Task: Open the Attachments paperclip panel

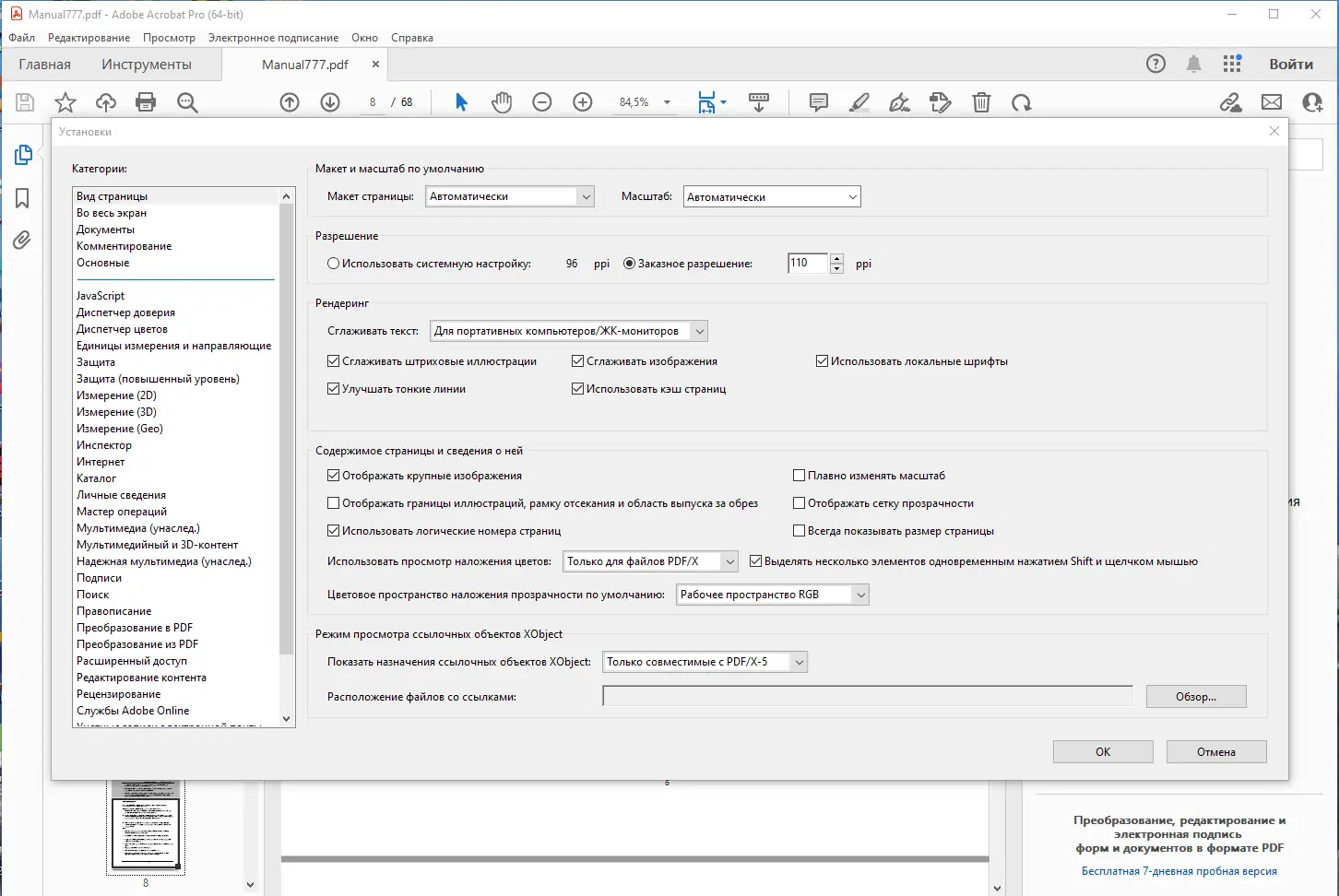Action: (22, 241)
